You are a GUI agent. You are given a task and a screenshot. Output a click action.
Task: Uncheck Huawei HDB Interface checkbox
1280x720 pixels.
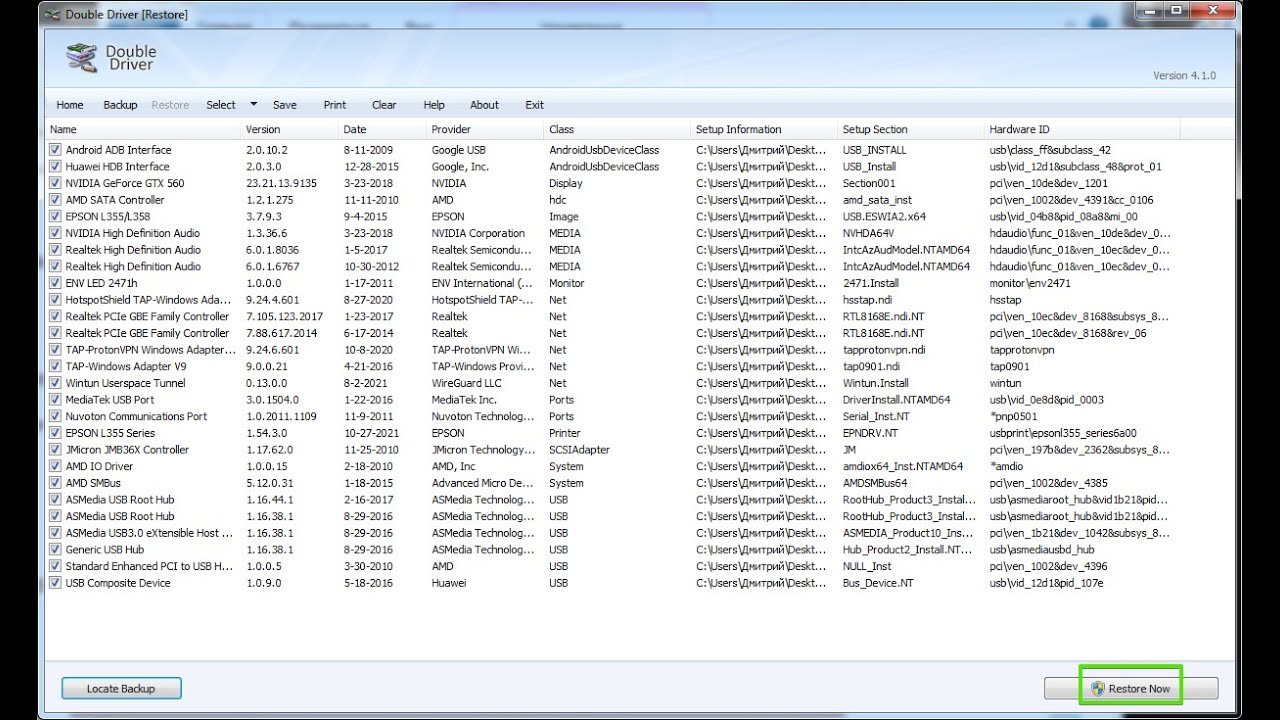[x=56, y=167]
